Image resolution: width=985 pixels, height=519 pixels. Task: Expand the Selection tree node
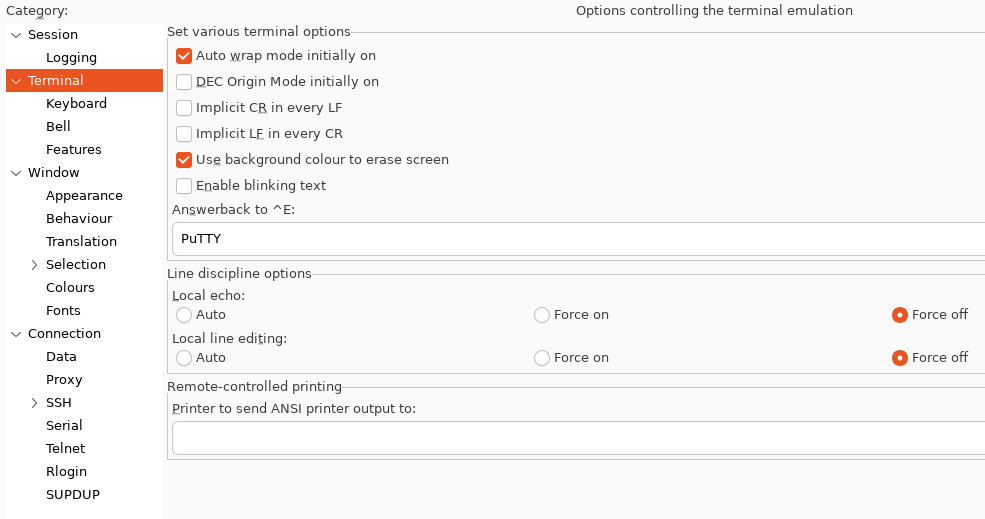pyautogui.click(x=34, y=265)
